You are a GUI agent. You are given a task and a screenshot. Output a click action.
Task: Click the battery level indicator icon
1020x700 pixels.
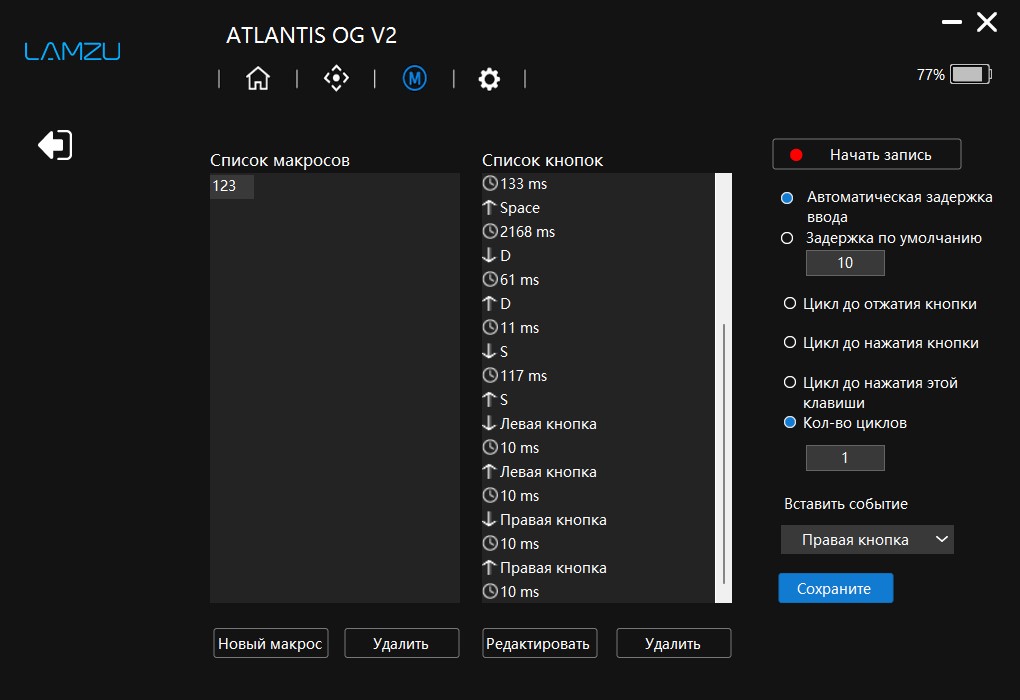[971, 74]
